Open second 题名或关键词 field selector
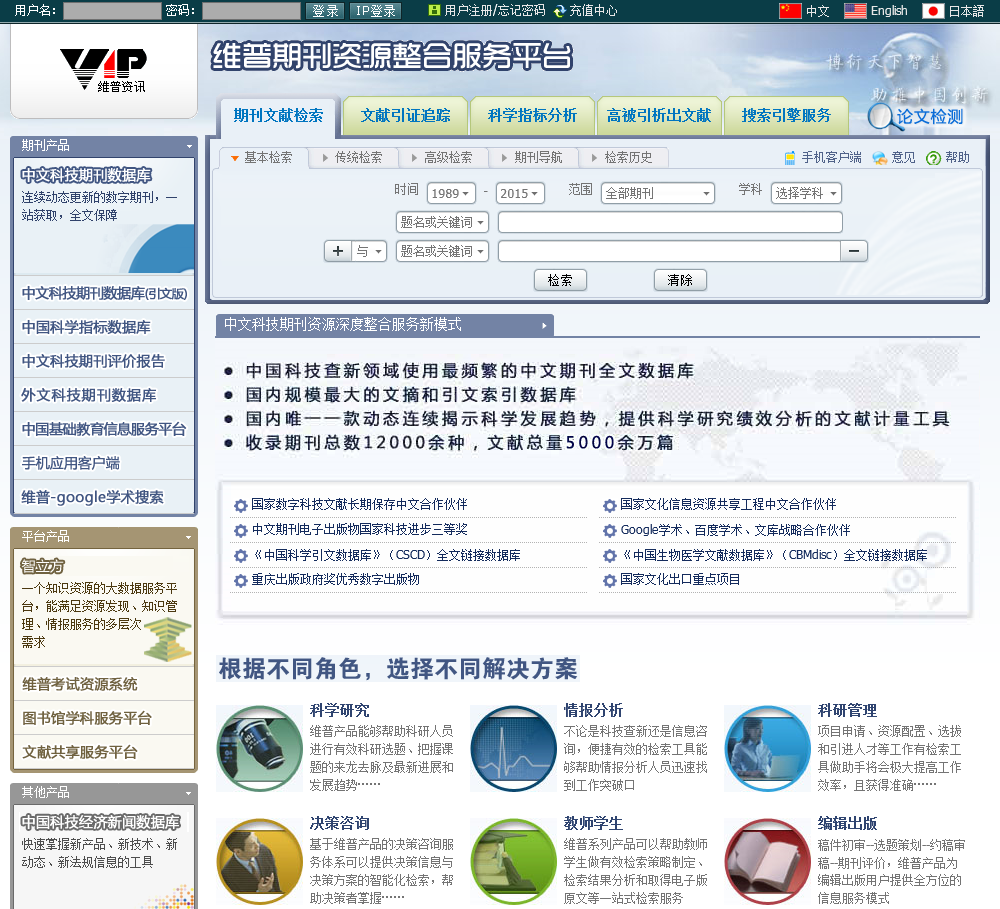The width and height of the screenshot is (1000, 909). pos(442,251)
